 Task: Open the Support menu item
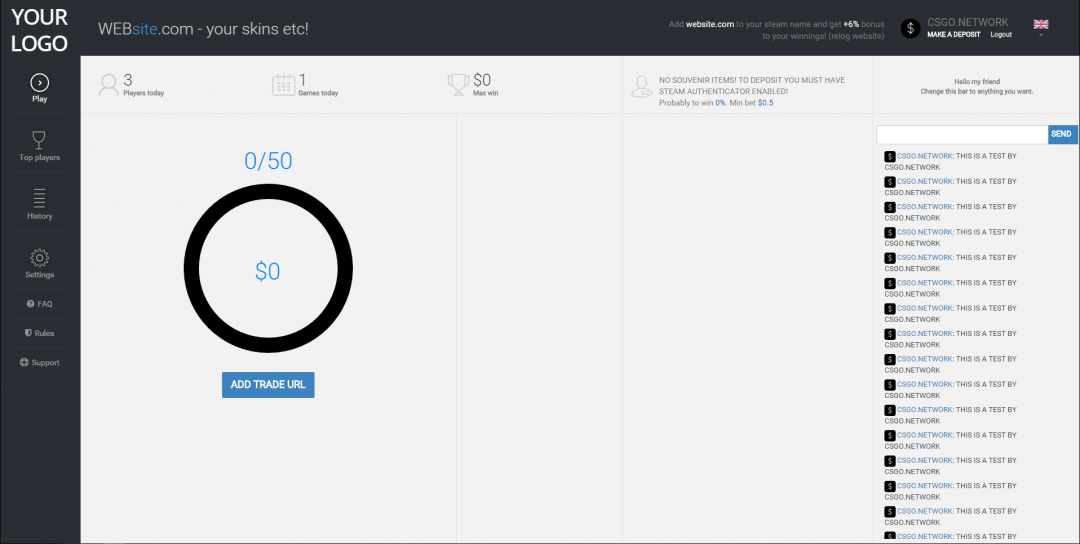point(40,363)
